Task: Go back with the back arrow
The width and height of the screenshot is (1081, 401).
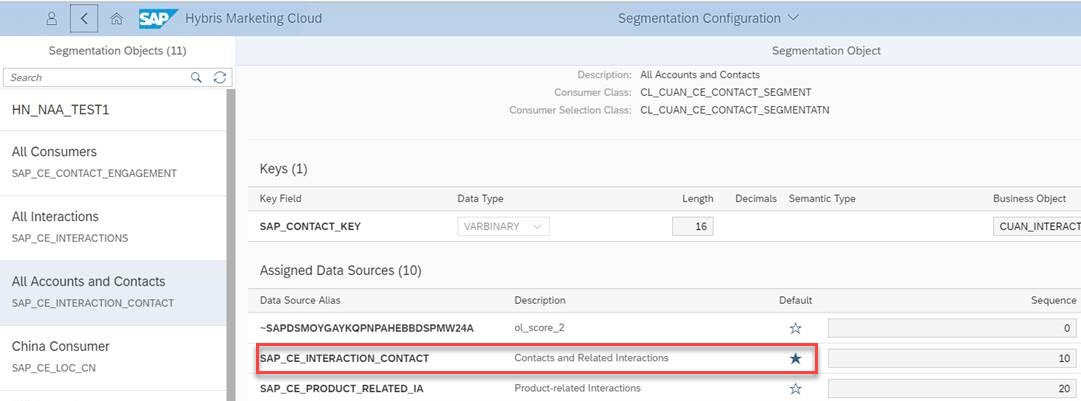Action: click(83, 19)
